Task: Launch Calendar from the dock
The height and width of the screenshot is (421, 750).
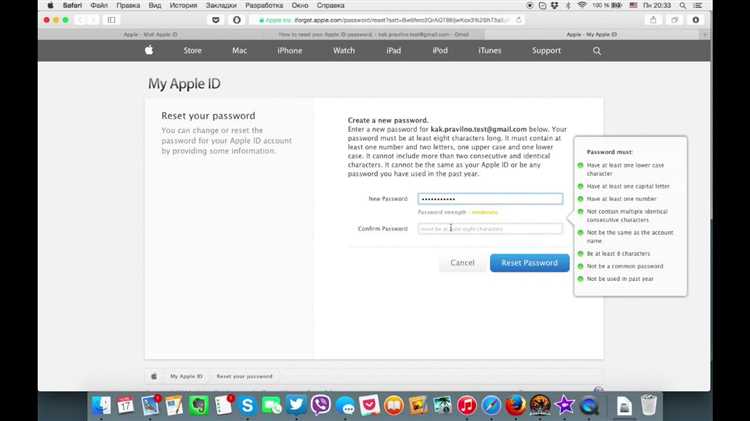Action: pos(125,405)
